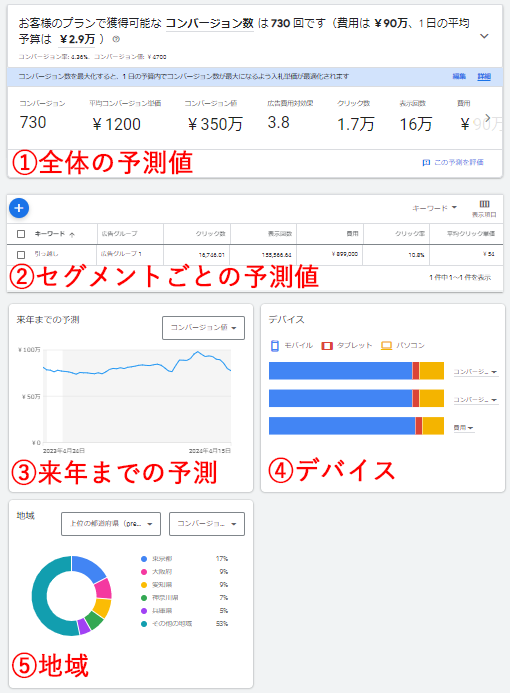The height and width of the screenshot is (693, 510).
Task: Click the 東京都 blue legend dot
Action: pyautogui.click(x=144, y=559)
